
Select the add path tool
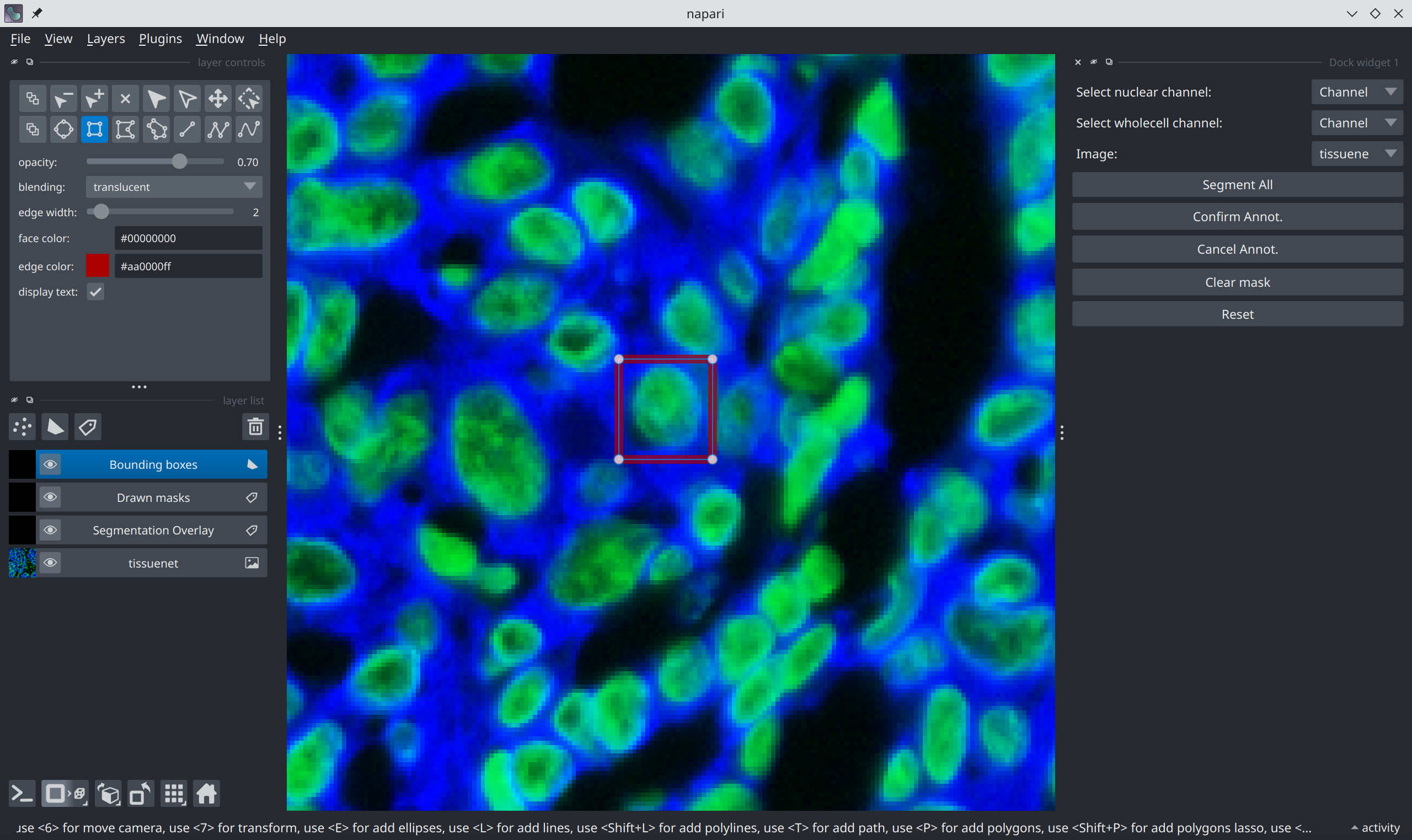tap(249, 130)
